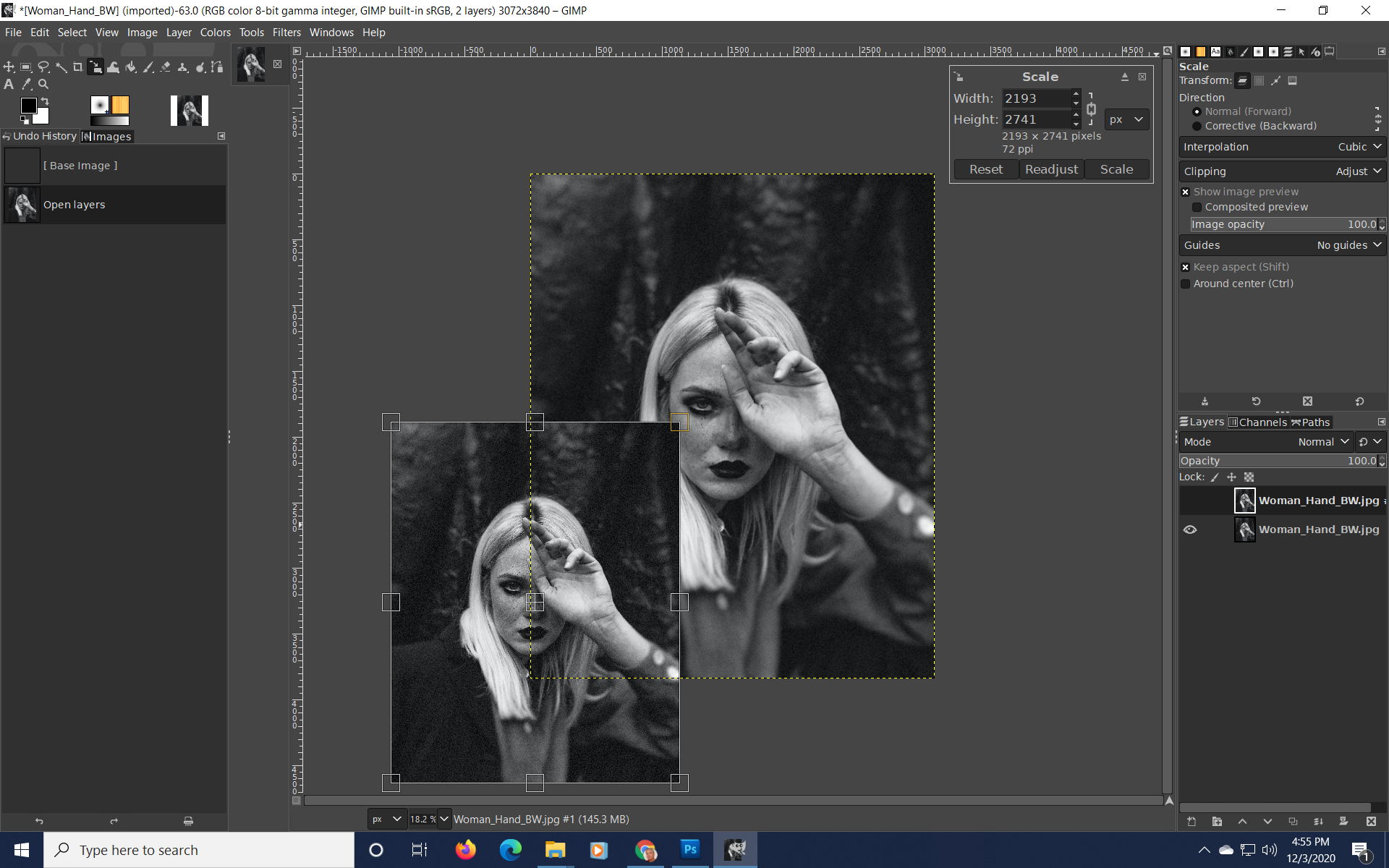1389x868 pixels.
Task: Enable Around center Ctrl checkbox
Action: pos(1186,283)
